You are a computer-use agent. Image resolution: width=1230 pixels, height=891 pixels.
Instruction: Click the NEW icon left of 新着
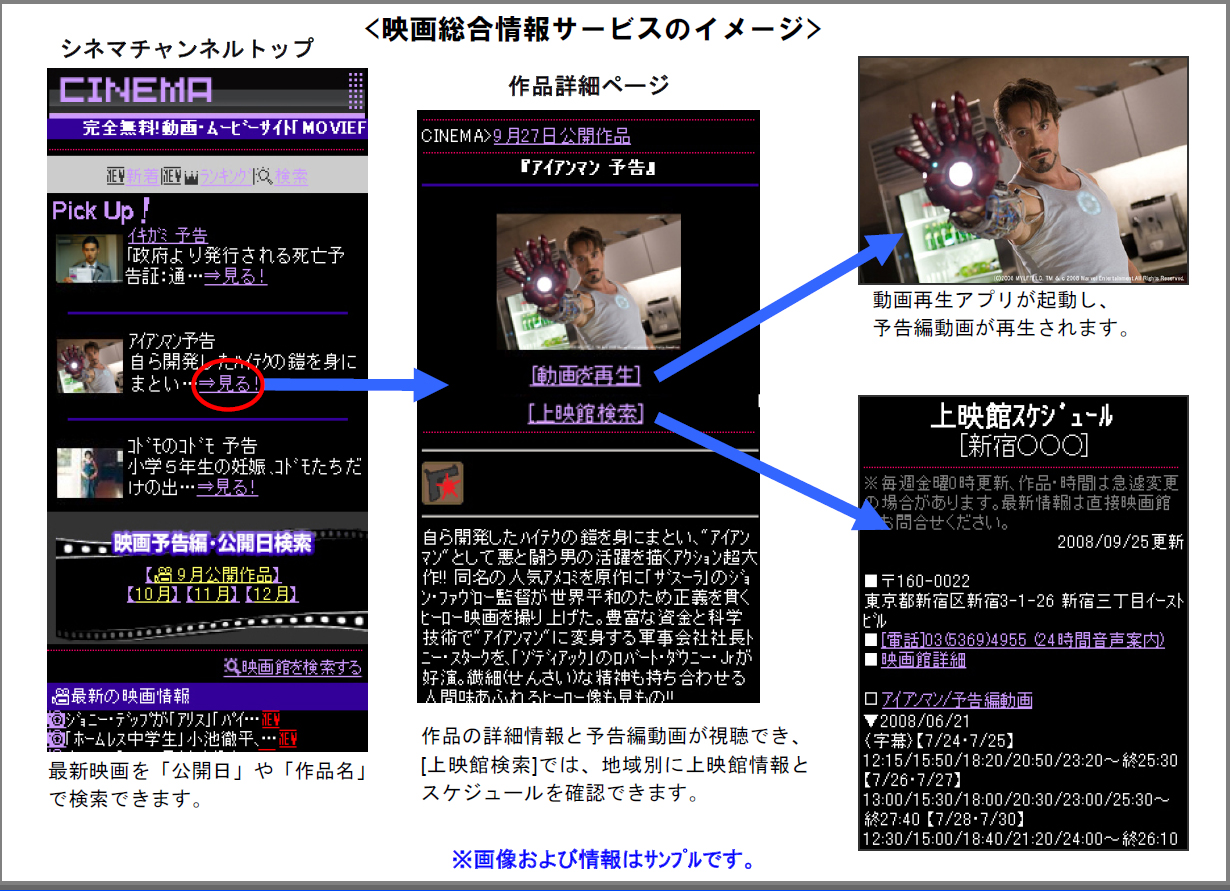[x=115, y=176]
